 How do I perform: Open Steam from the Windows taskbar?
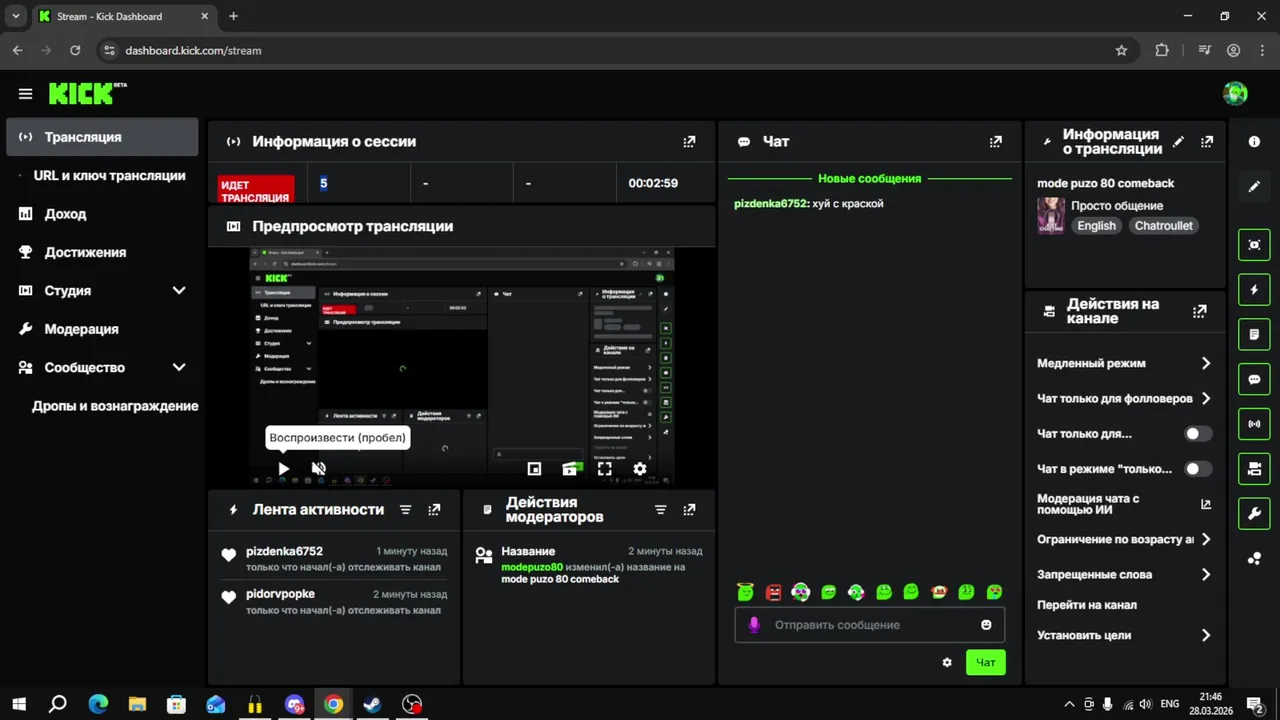pyautogui.click(x=372, y=704)
